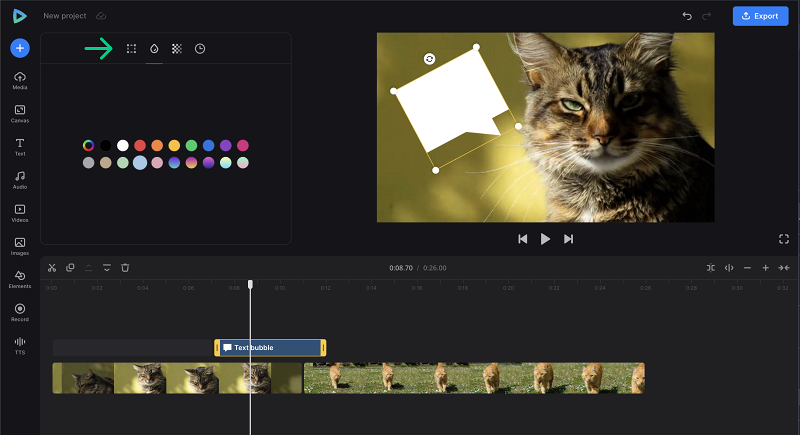Click the rotate handle on the bubble
This screenshot has width=800, height=435.
click(430, 59)
